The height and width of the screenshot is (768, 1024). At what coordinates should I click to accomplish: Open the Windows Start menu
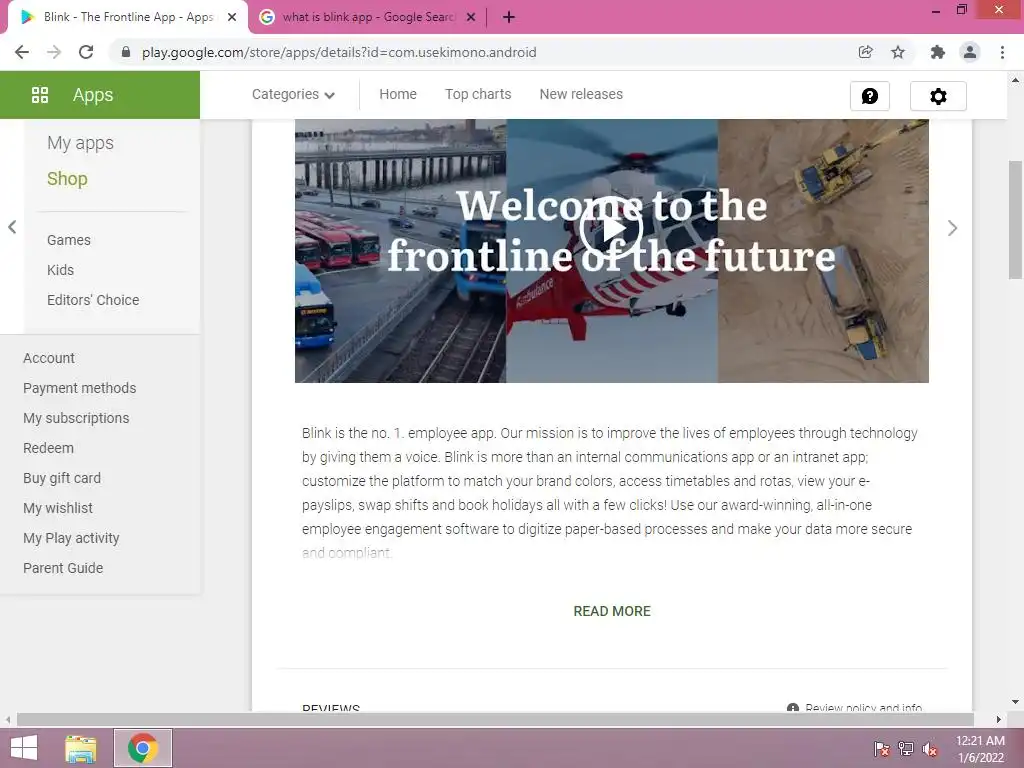(x=24, y=748)
